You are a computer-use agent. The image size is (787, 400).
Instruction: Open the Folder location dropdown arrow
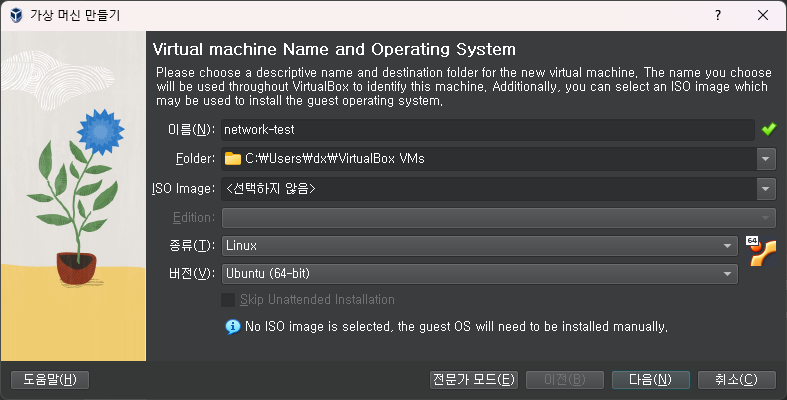tap(766, 159)
